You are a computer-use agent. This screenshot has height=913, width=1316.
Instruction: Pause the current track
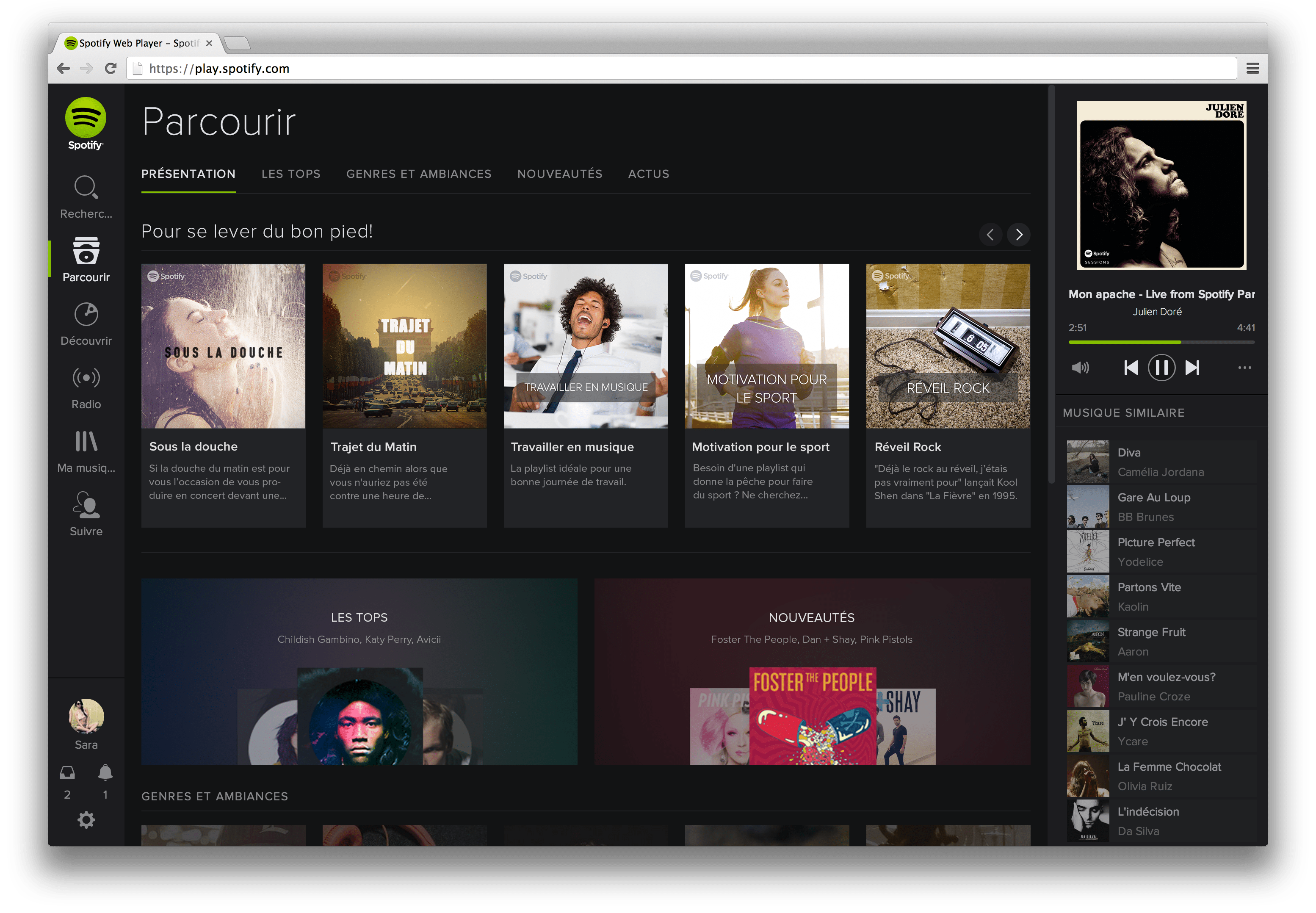(1161, 367)
